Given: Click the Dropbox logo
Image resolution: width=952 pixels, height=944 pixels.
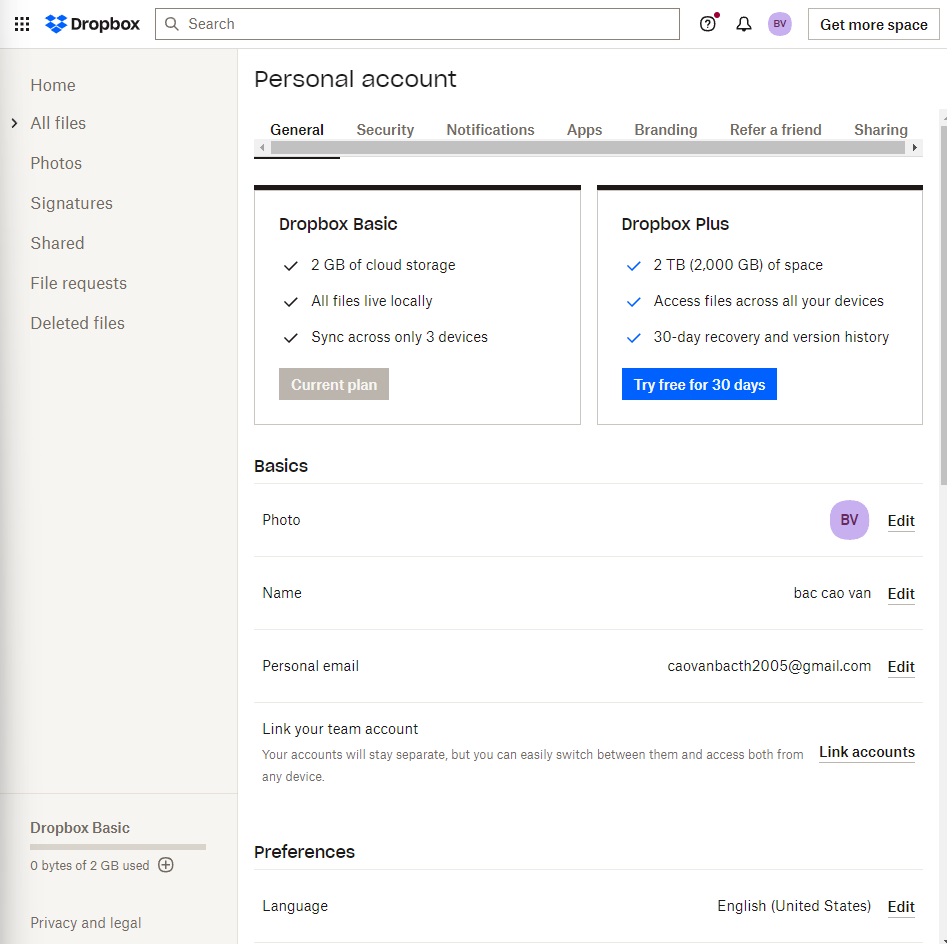Looking at the screenshot, I should click(92, 24).
